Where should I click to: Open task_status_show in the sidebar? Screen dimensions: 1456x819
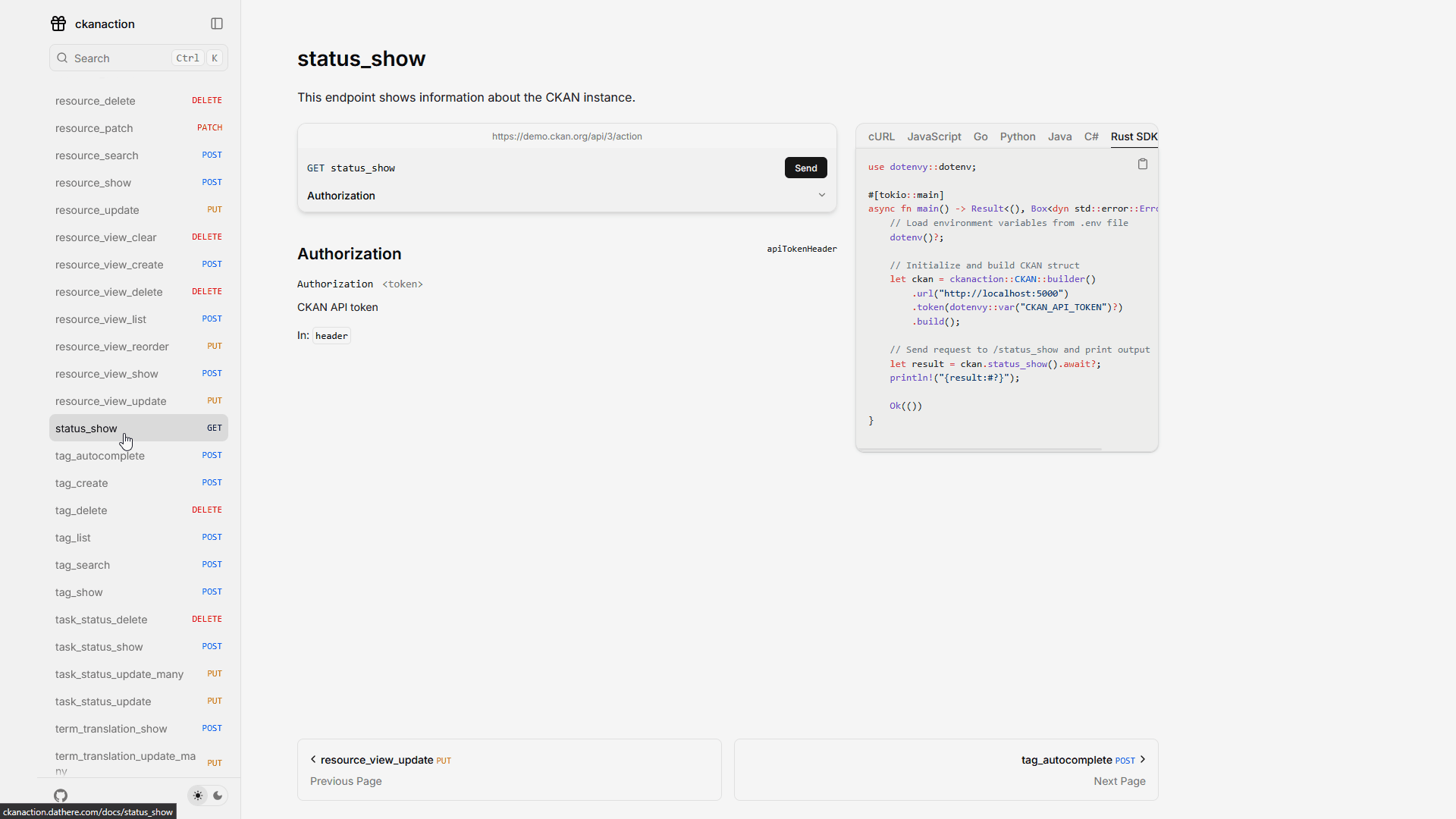coord(99,647)
